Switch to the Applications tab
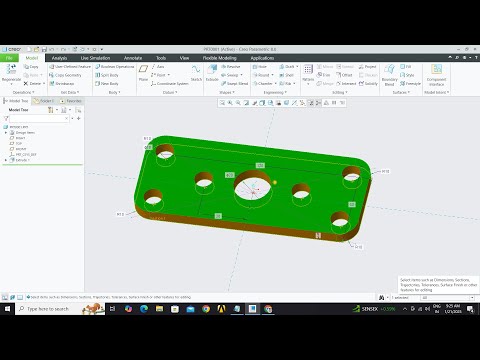480x360 pixels. point(262,58)
